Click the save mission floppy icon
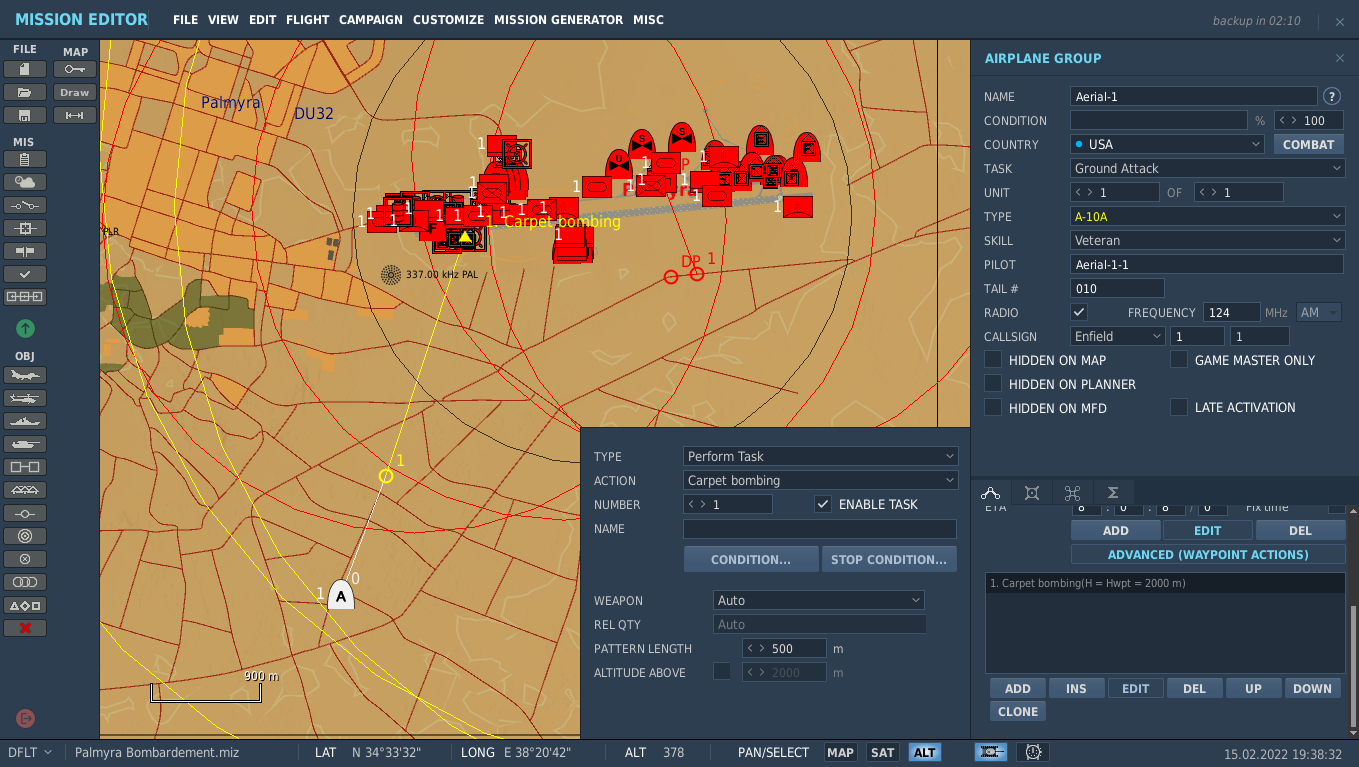The height and width of the screenshot is (767, 1359). (x=25, y=115)
